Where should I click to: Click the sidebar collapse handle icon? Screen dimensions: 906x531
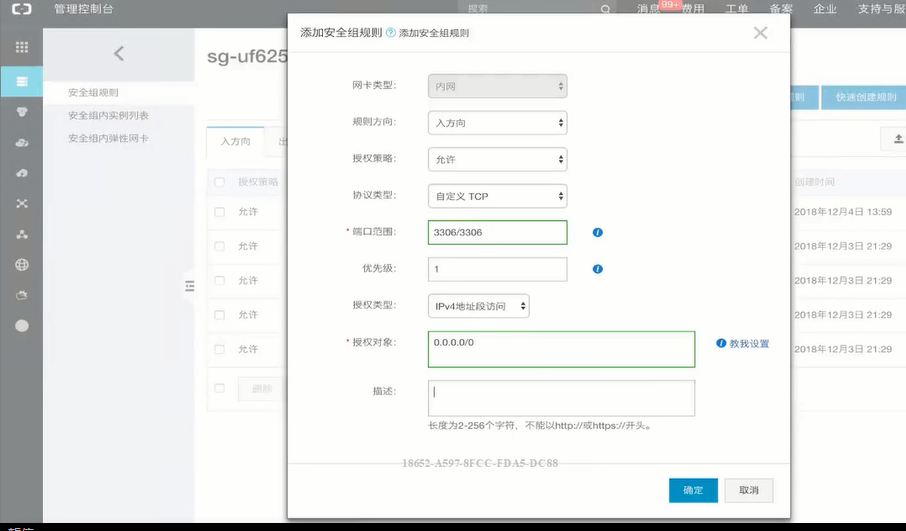click(x=190, y=285)
